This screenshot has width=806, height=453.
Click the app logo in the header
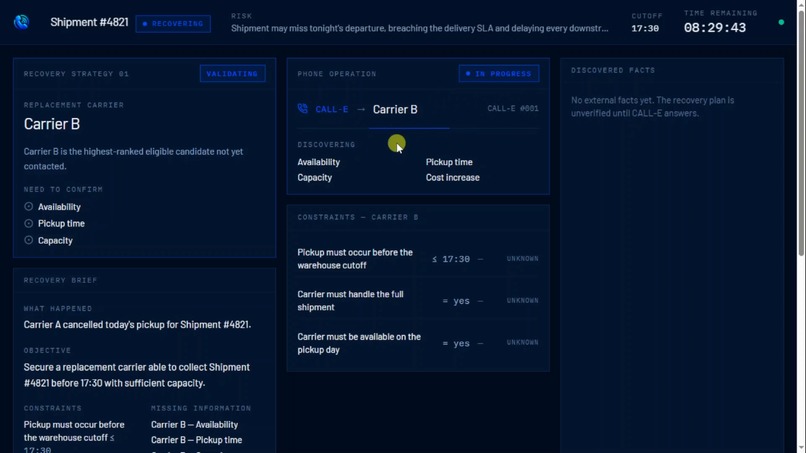click(x=22, y=22)
